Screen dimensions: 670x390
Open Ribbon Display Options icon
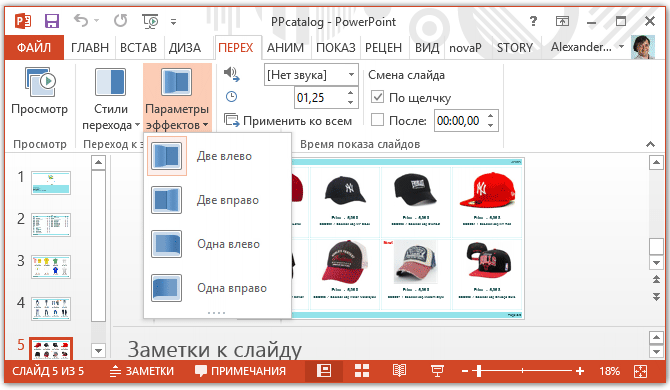pos(562,21)
